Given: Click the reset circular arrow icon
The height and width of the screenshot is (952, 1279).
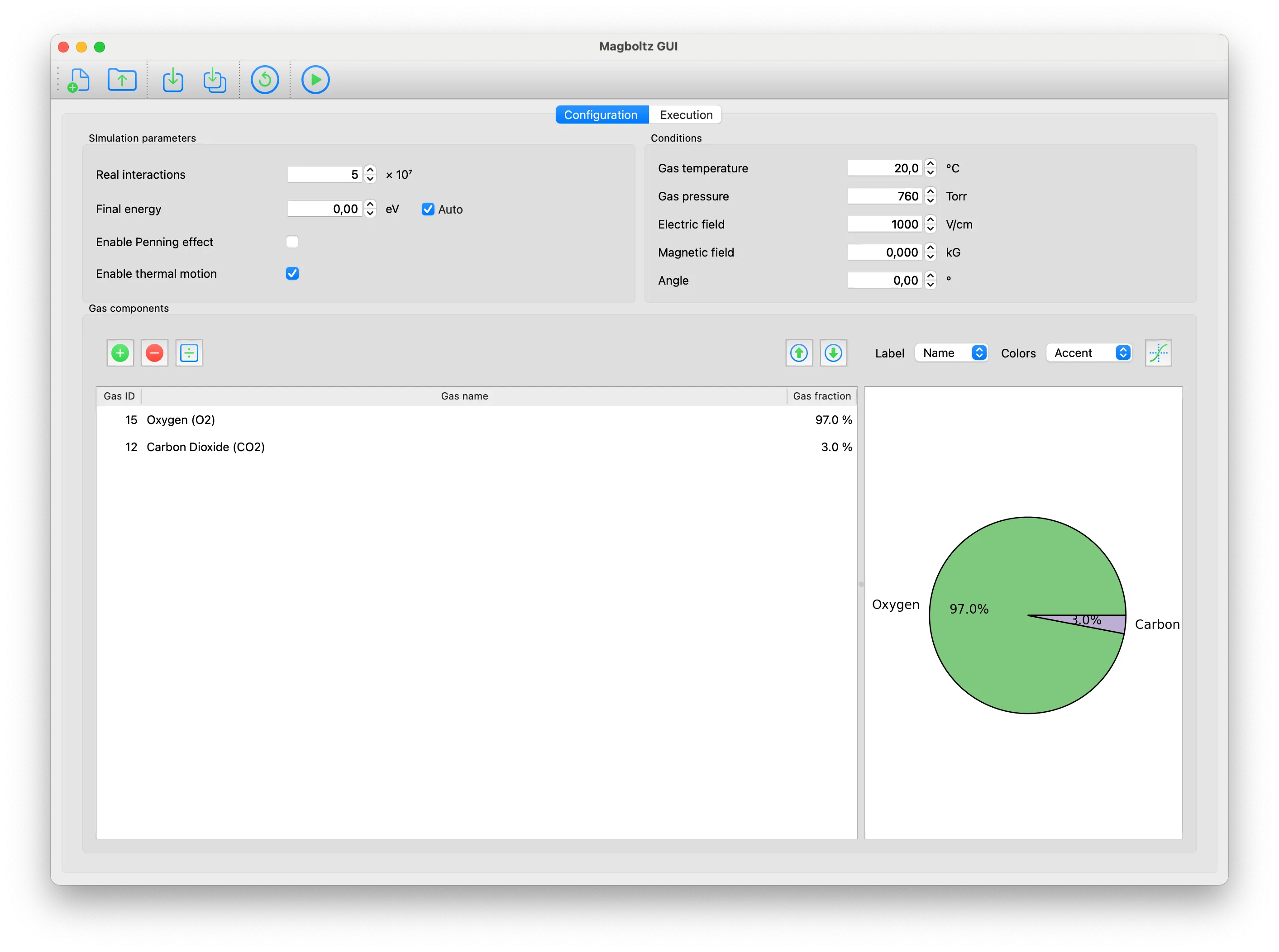Looking at the screenshot, I should click(265, 80).
